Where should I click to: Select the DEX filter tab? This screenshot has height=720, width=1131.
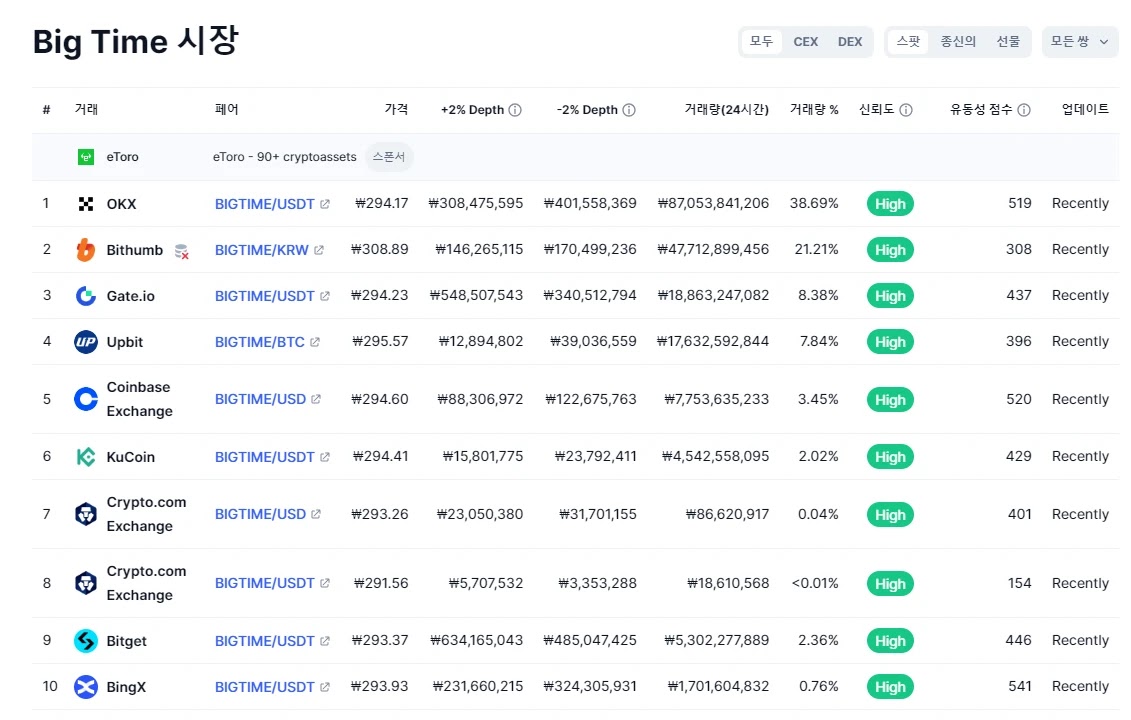coord(850,42)
